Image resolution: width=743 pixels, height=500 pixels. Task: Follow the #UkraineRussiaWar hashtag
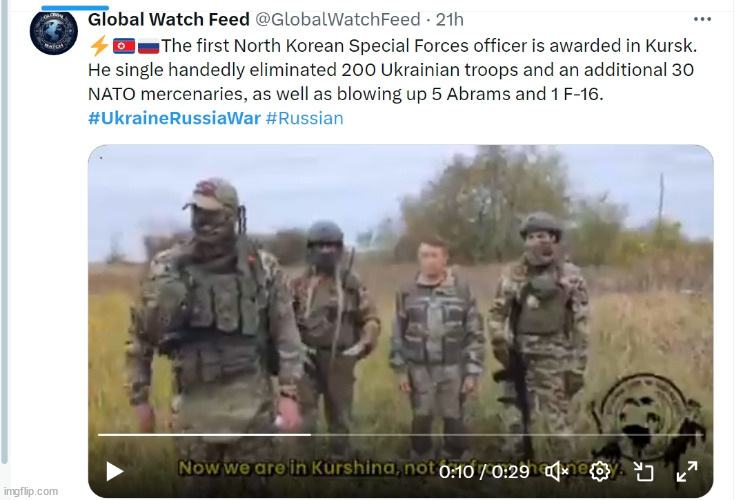click(x=174, y=118)
